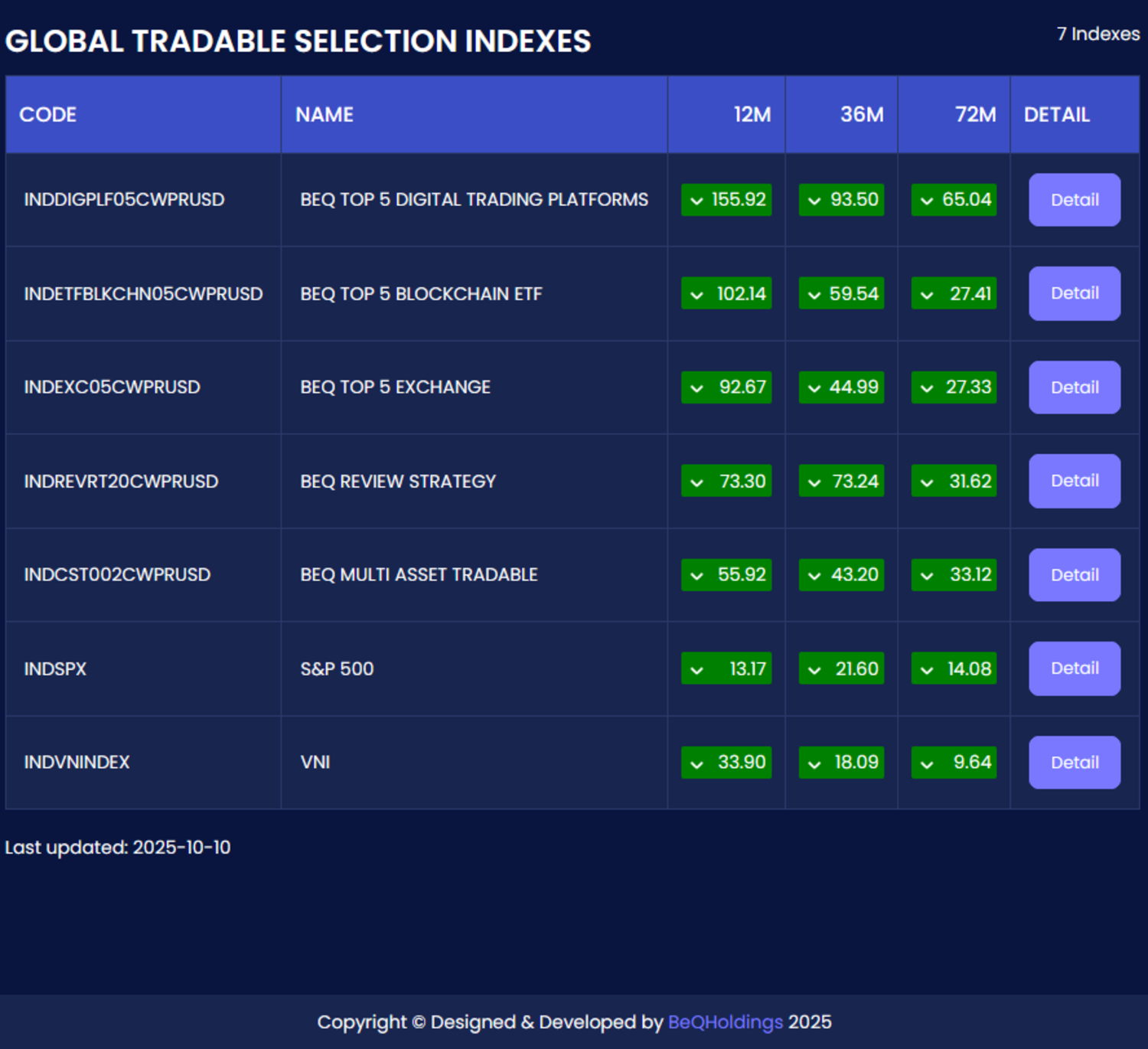Click the 72M column header

tap(975, 115)
